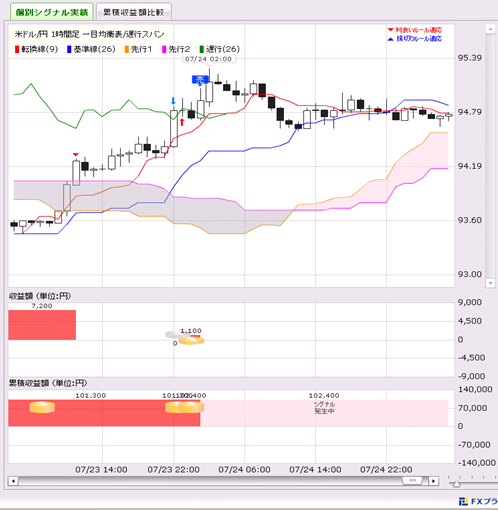Screen dimensions: 498x510
Task: Click the orange 先行1 legend swatch
Action: pos(127,49)
